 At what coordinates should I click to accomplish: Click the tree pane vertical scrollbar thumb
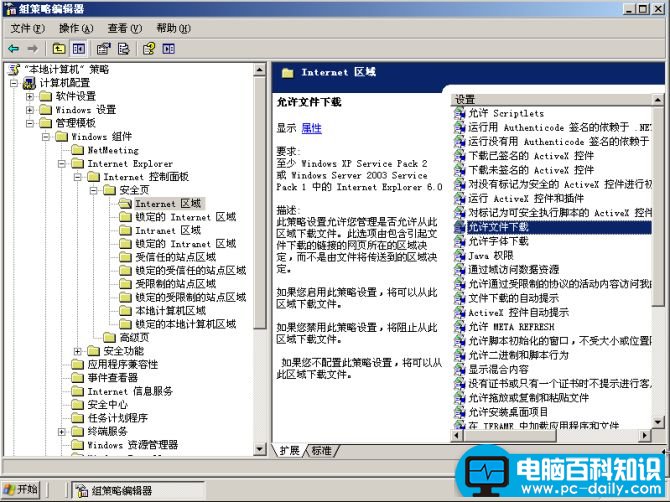[259, 203]
